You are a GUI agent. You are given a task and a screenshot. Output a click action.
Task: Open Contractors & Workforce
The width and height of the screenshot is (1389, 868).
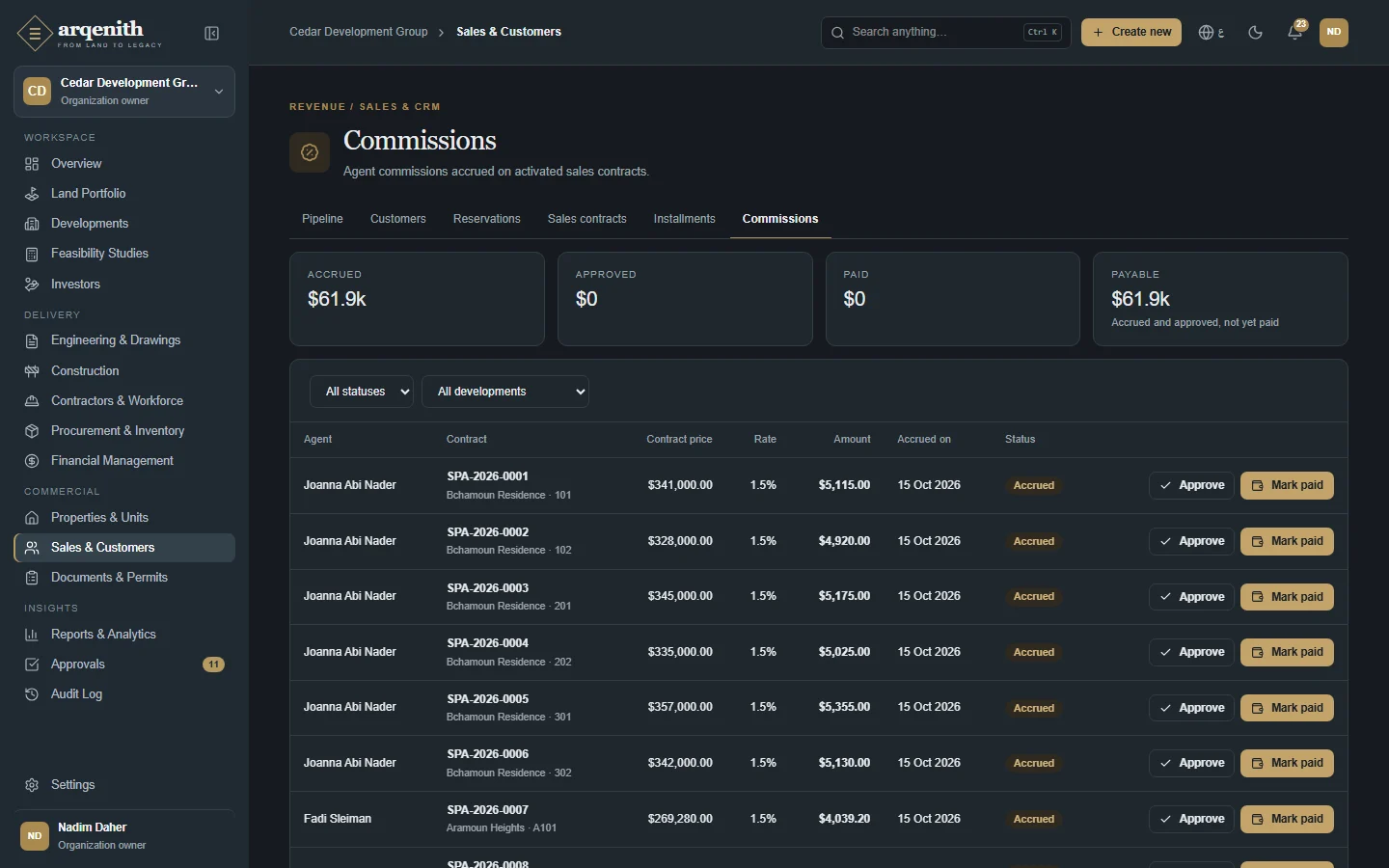pos(124,401)
